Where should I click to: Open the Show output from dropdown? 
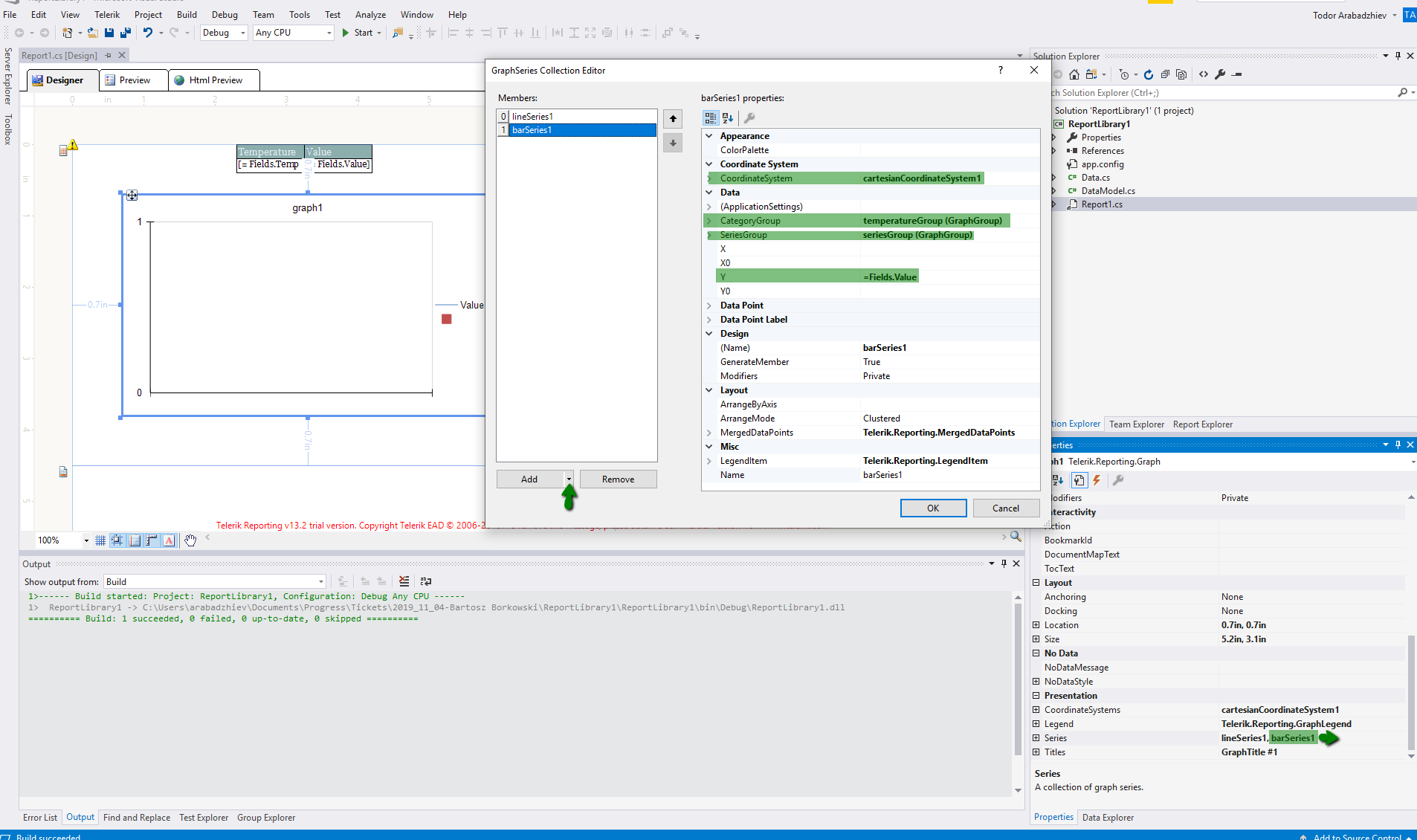coord(320,582)
